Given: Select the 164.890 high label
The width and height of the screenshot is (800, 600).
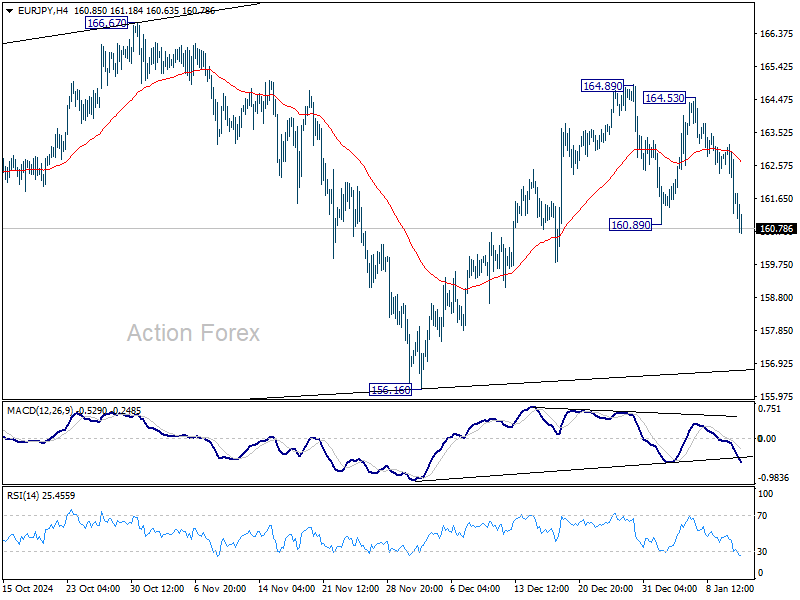Looking at the screenshot, I should click(603, 86).
